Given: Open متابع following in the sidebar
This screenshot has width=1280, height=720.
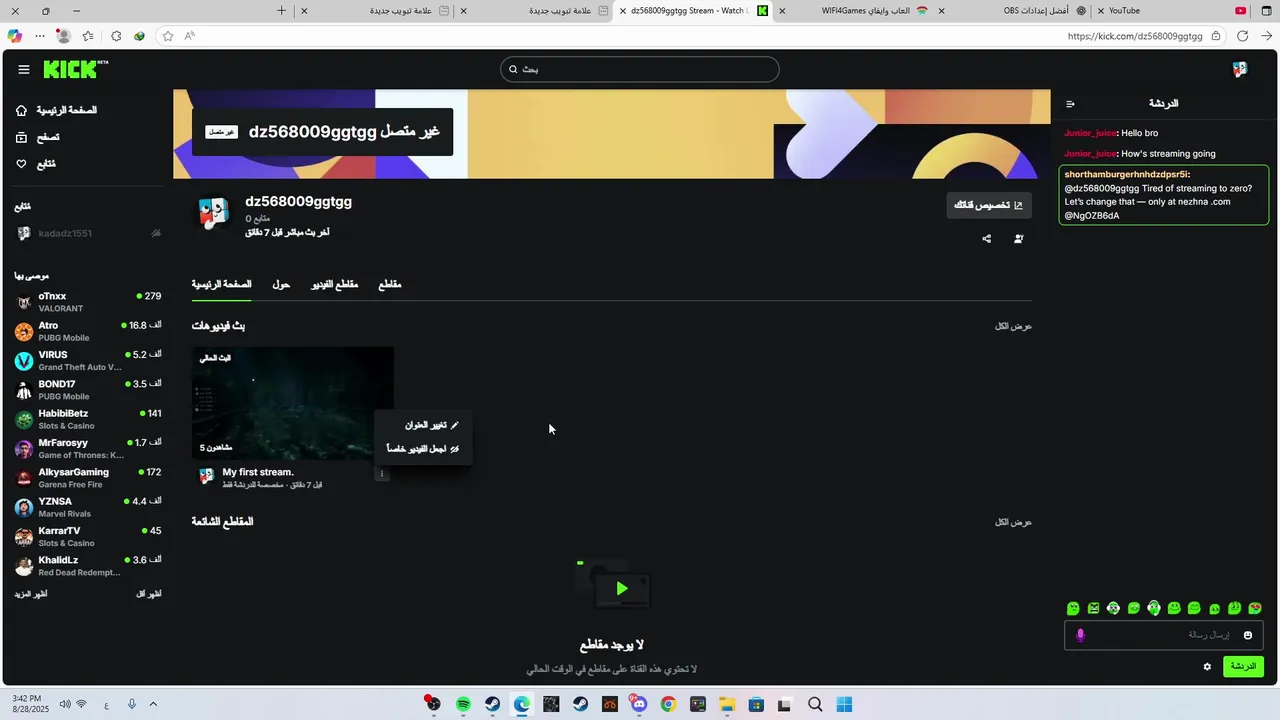Looking at the screenshot, I should 36,164.
